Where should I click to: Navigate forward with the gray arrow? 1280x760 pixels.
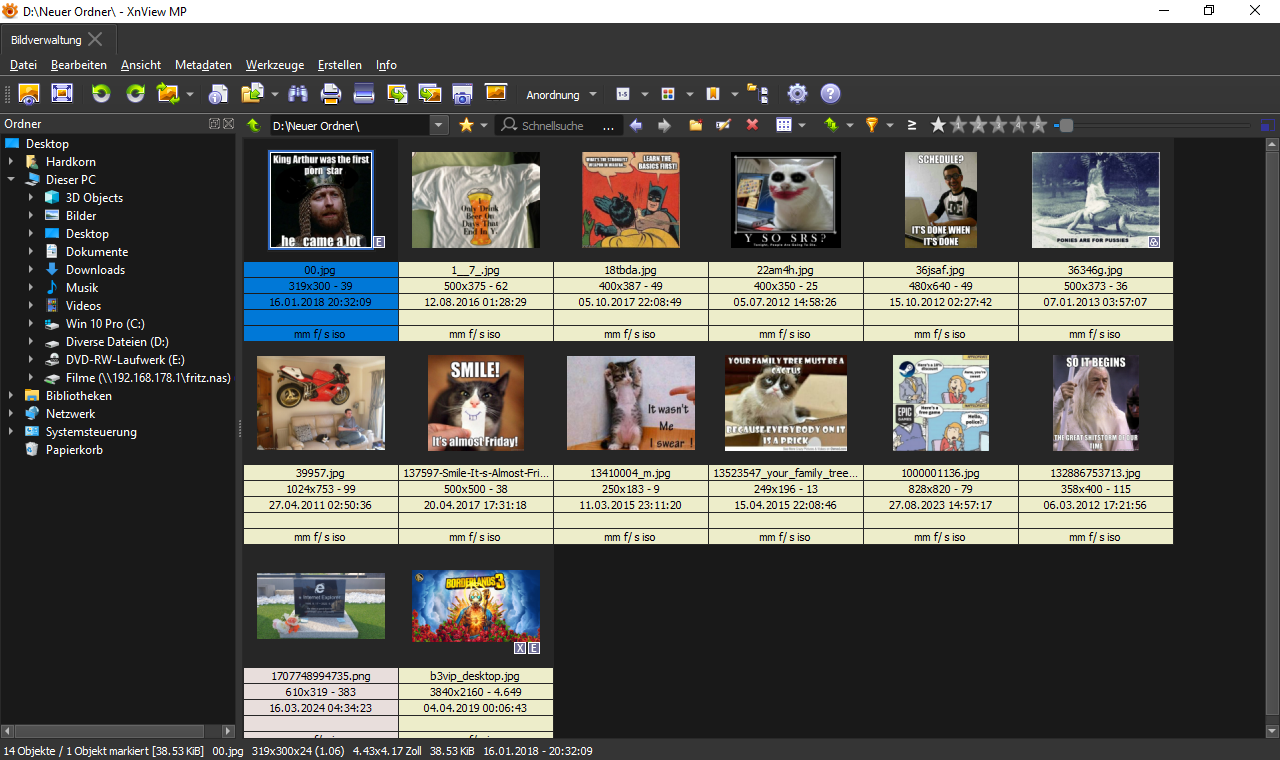tap(664, 125)
